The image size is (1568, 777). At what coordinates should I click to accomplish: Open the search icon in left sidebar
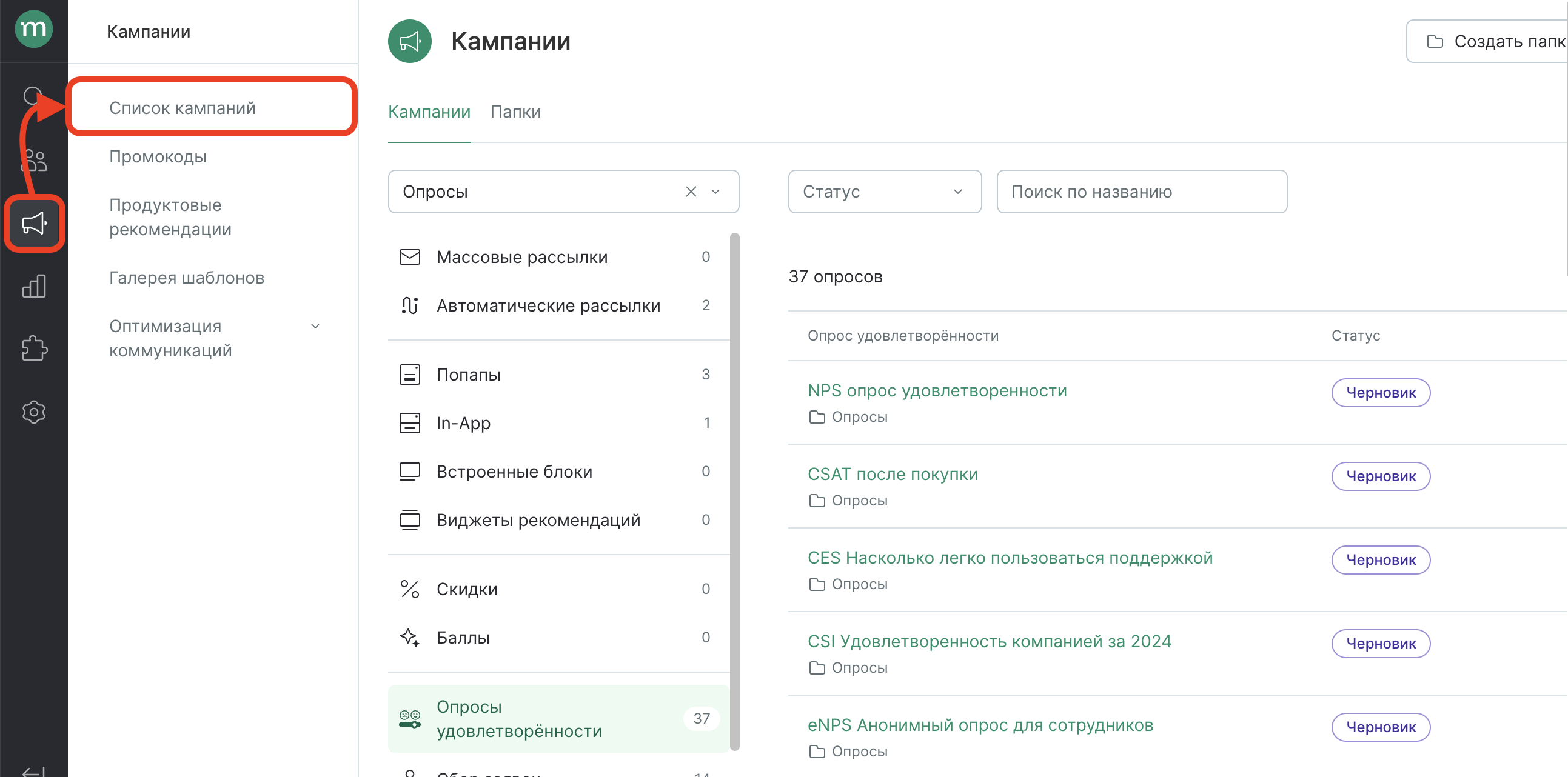(33, 96)
